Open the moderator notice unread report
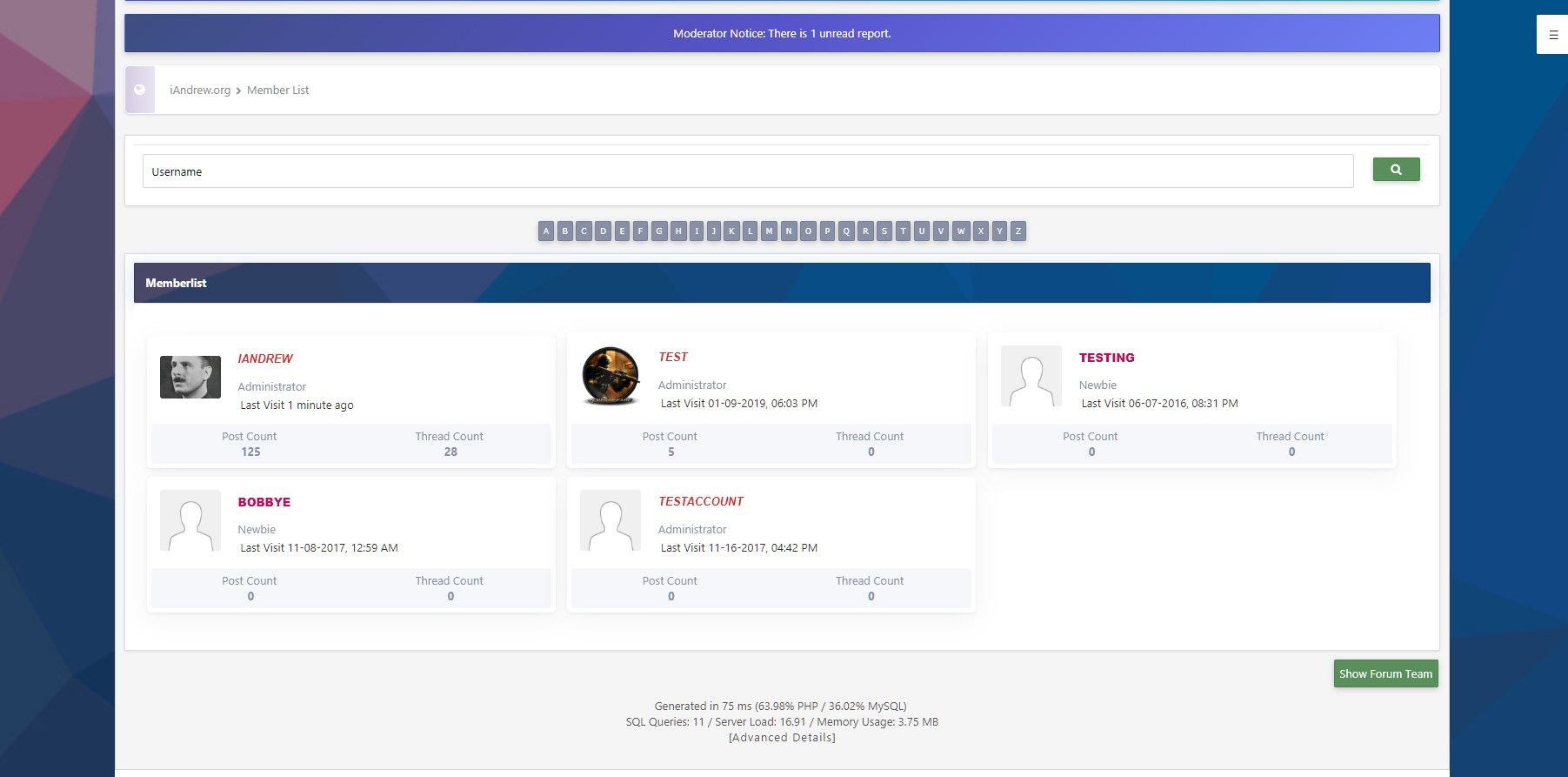This screenshot has width=1568, height=777. tap(782, 34)
